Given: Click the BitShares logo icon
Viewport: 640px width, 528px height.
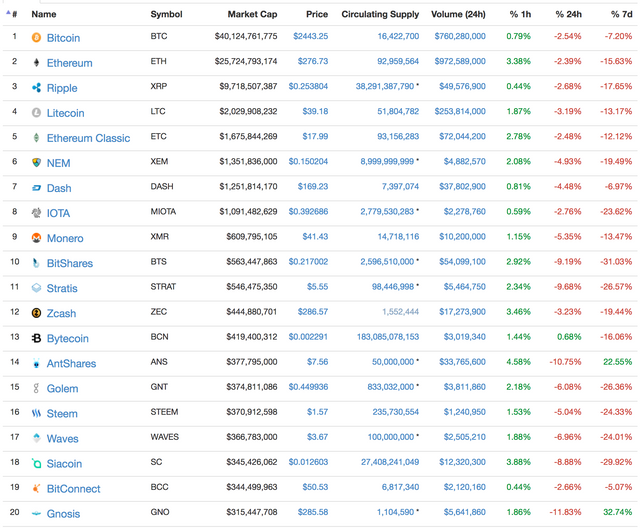Looking at the screenshot, I should click(x=36, y=263).
